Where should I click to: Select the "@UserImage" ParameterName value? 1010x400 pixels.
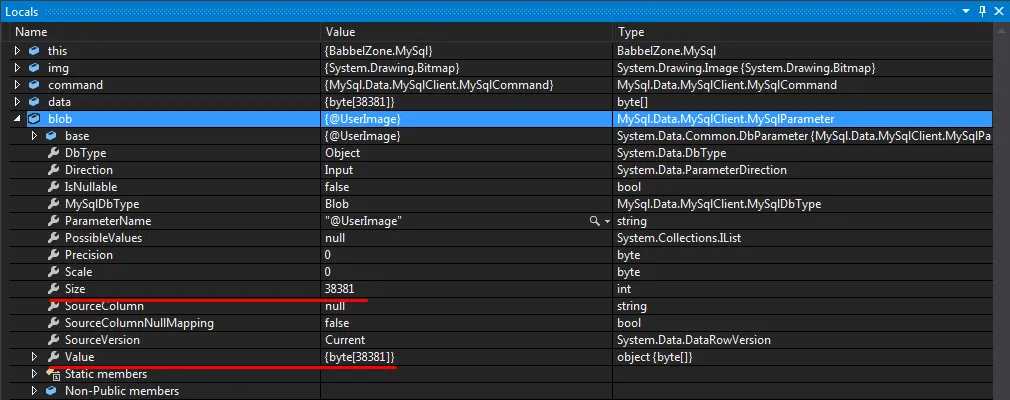pos(365,221)
